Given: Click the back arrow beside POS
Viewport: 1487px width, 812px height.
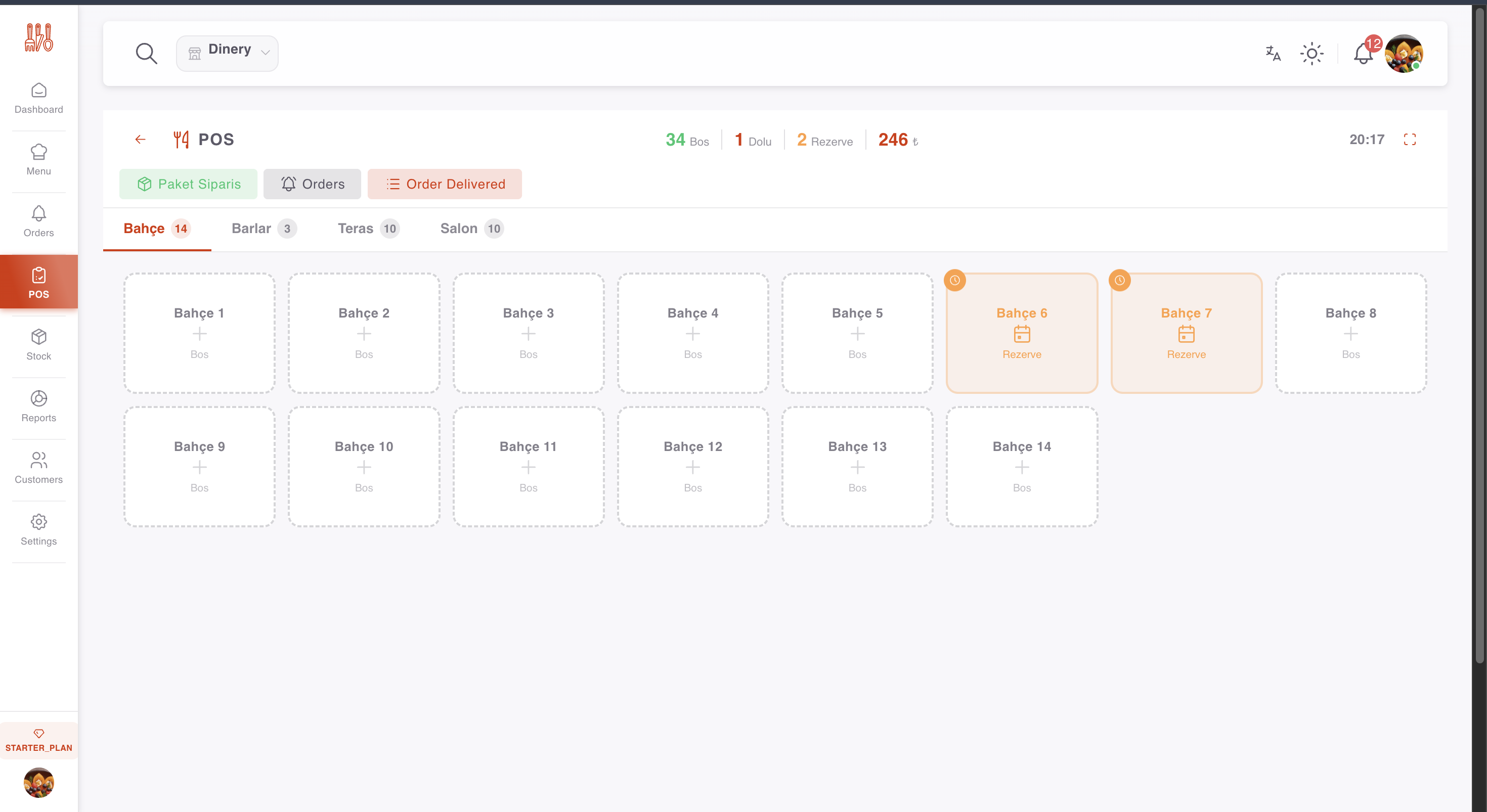Looking at the screenshot, I should [140, 139].
